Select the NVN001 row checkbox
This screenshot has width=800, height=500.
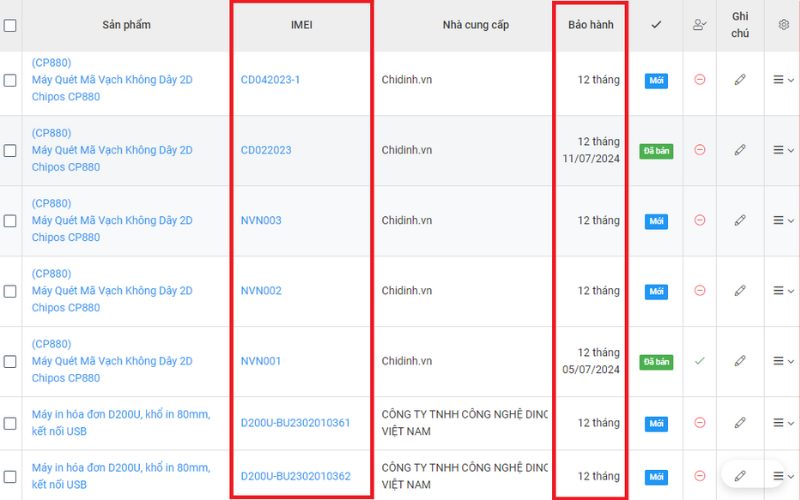pyautogui.click(x=10, y=361)
